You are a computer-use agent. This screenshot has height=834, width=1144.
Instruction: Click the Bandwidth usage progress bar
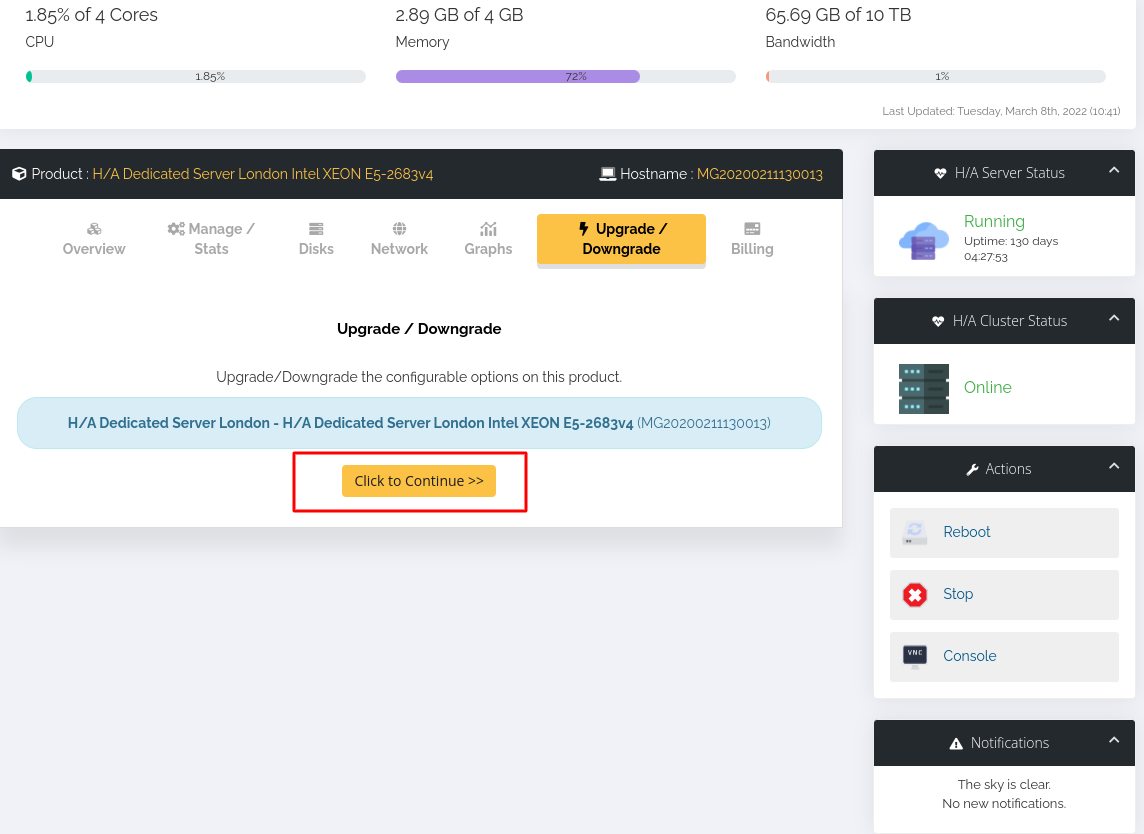(935, 77)
